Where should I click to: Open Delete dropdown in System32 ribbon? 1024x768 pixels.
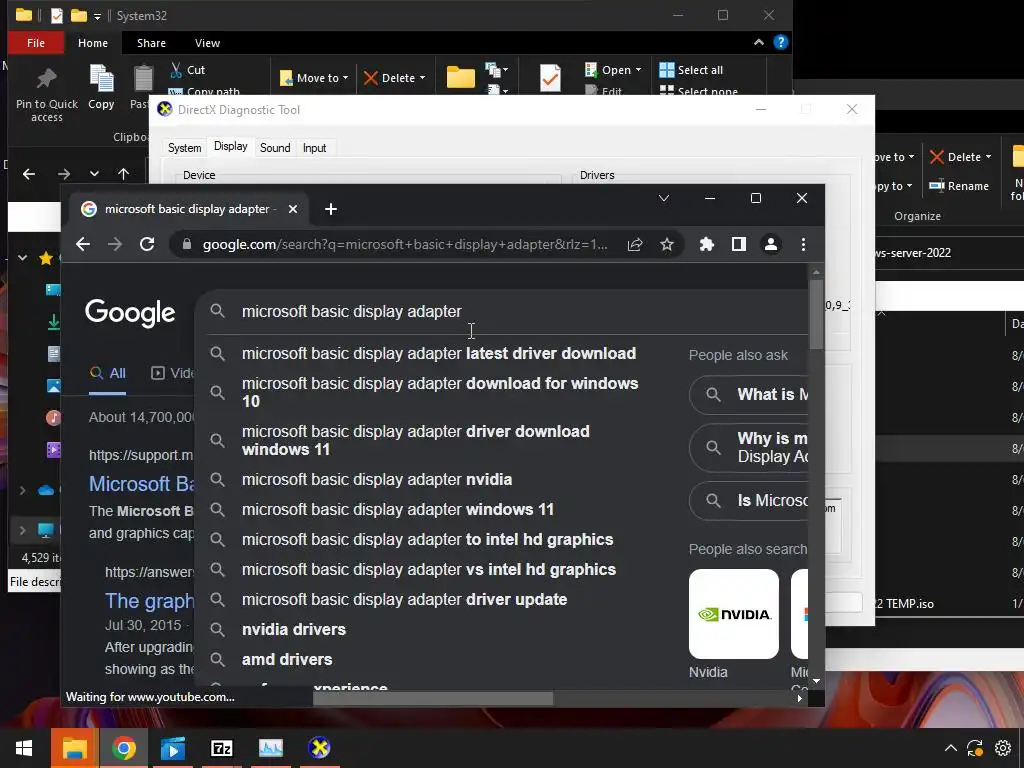tap(395, 78)
